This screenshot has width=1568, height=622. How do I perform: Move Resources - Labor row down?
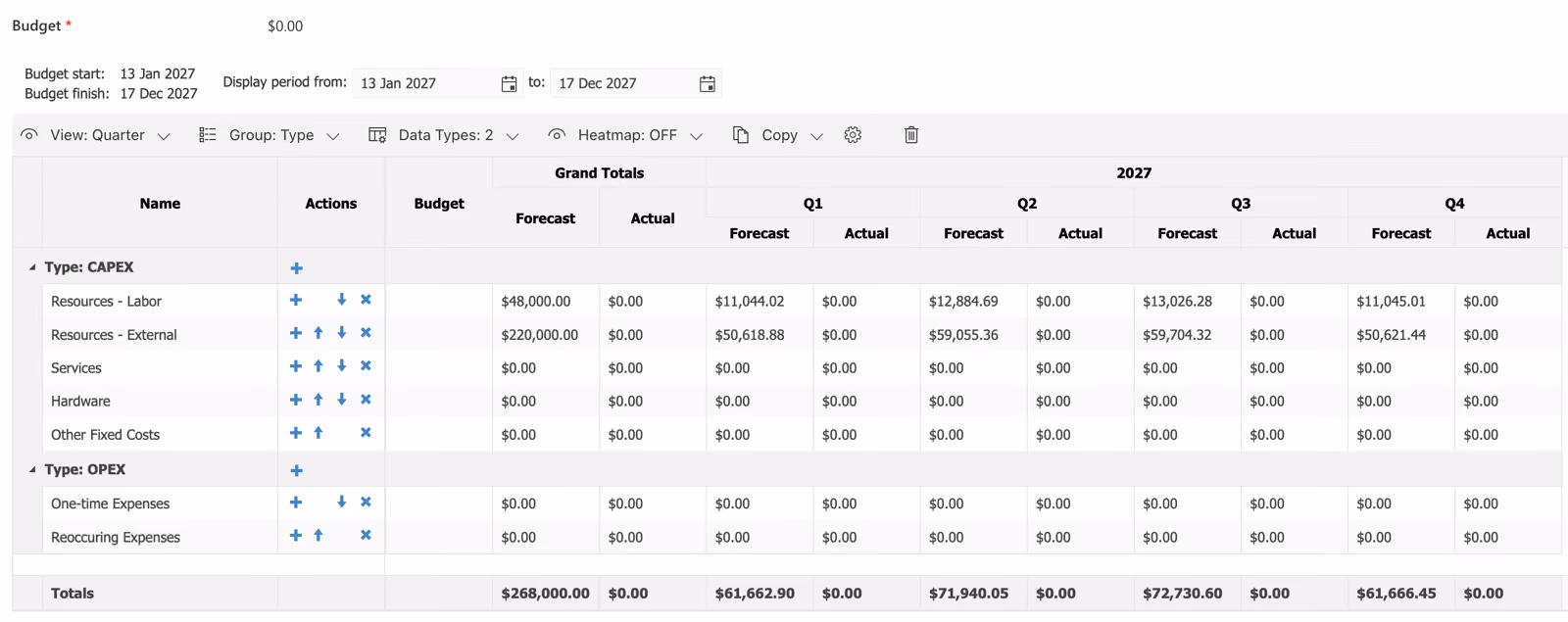coord(341,300)
